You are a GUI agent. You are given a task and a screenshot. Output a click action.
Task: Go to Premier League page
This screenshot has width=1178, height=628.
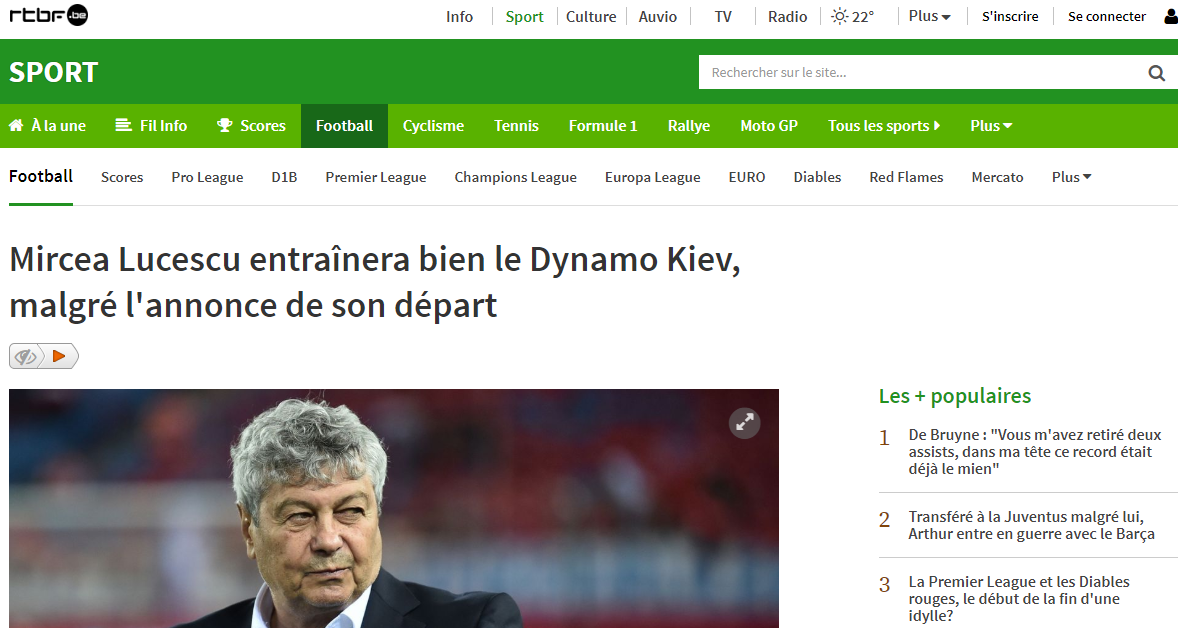376,177
